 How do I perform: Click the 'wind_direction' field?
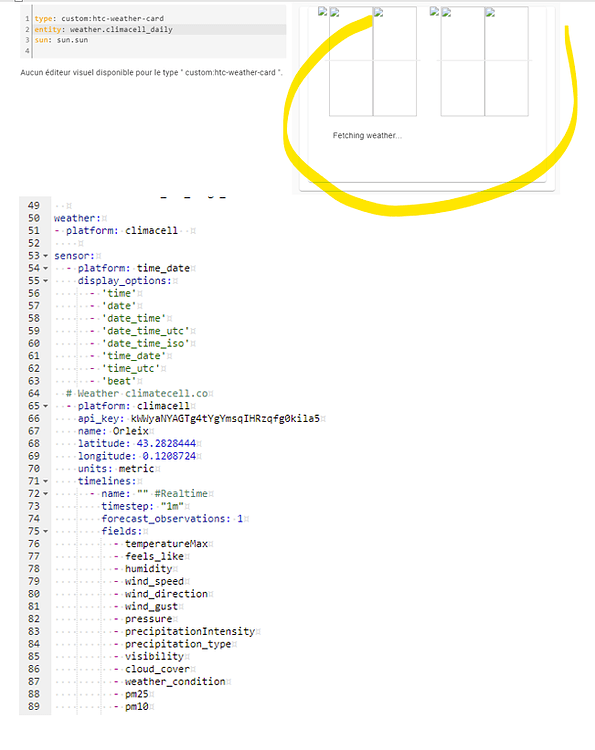(166, 594)
